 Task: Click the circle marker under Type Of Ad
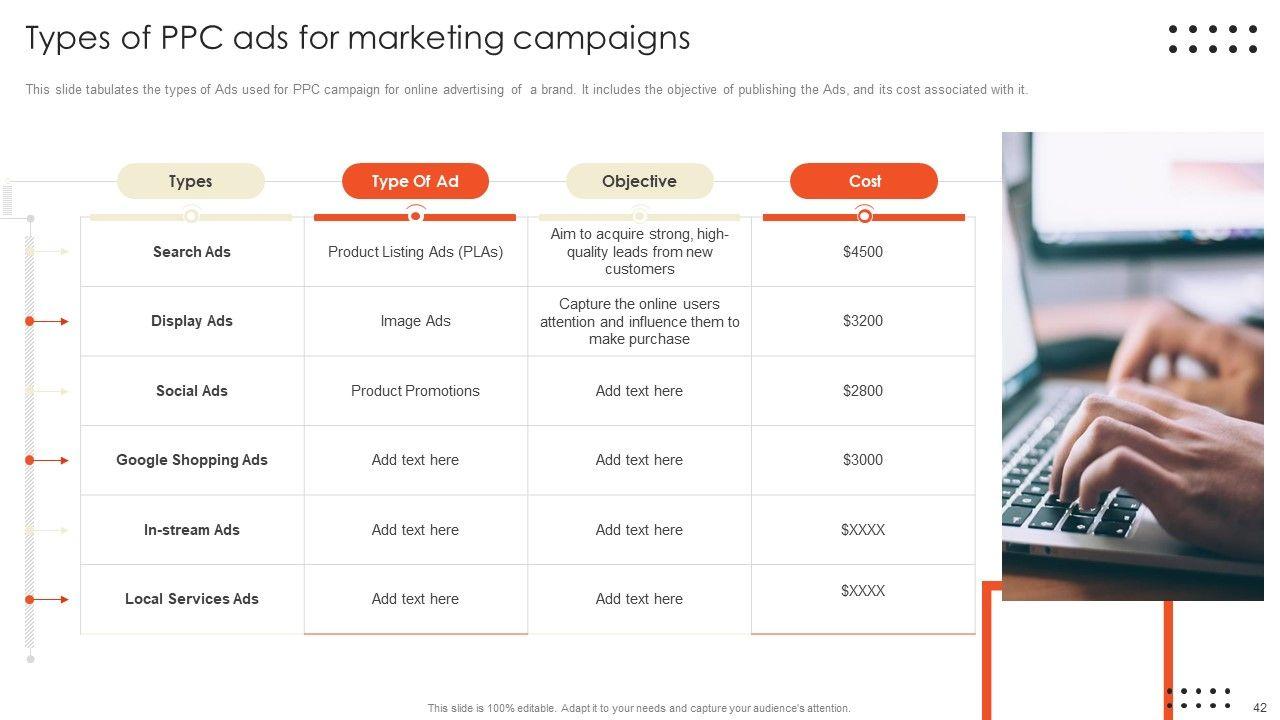click(x=415, y=214)
